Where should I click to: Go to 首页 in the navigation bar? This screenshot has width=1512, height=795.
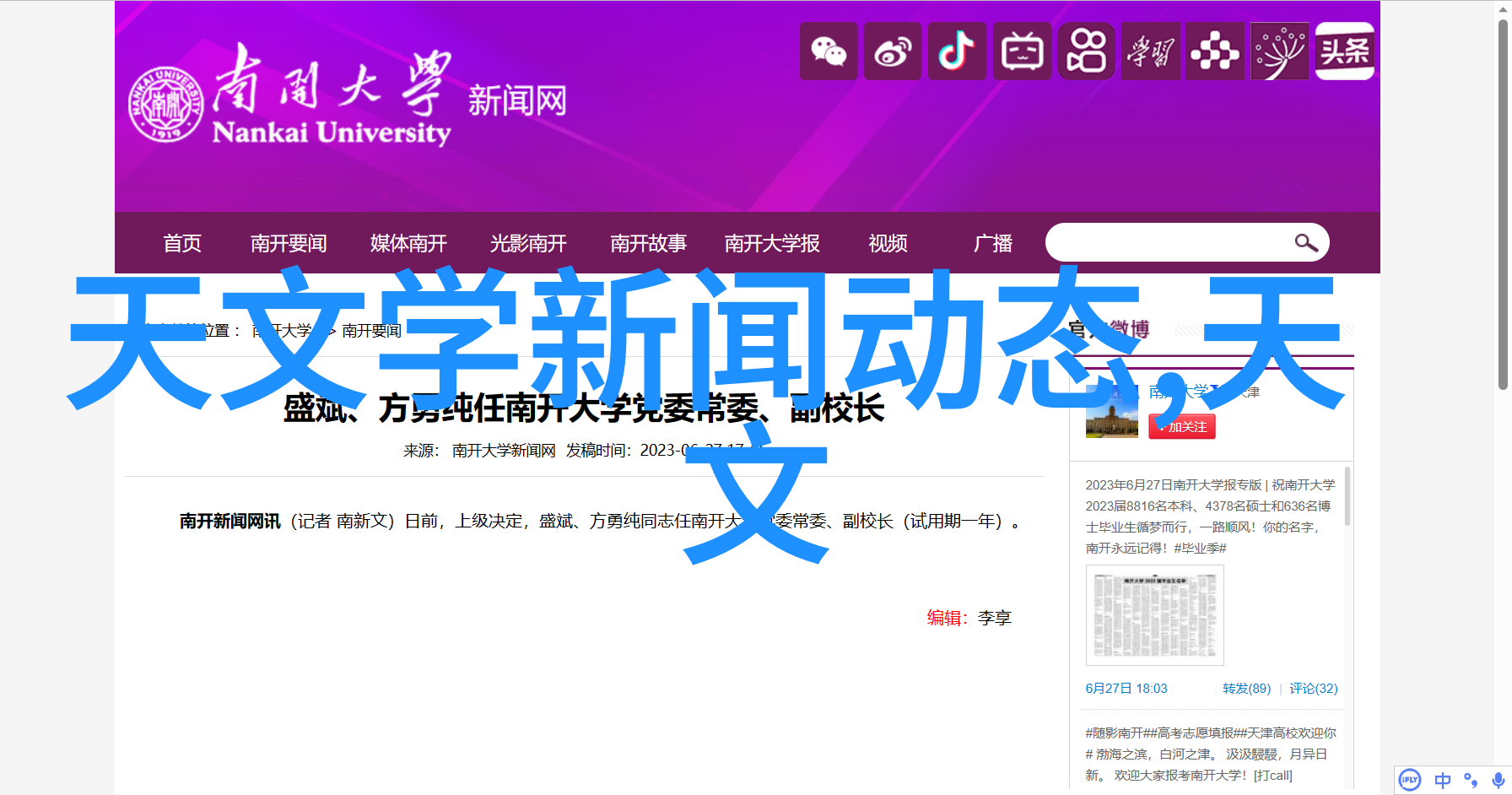pyautogui.click(x=182, y=243)
